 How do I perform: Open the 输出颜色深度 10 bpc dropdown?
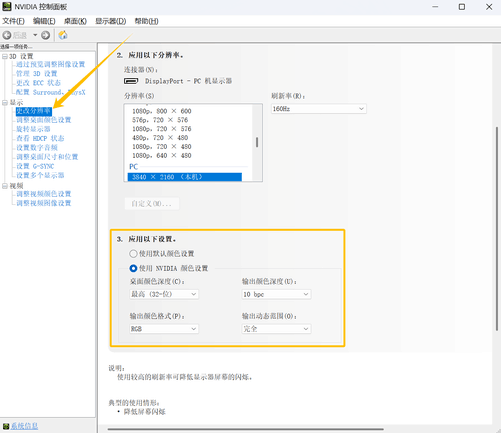coord(276,294)
